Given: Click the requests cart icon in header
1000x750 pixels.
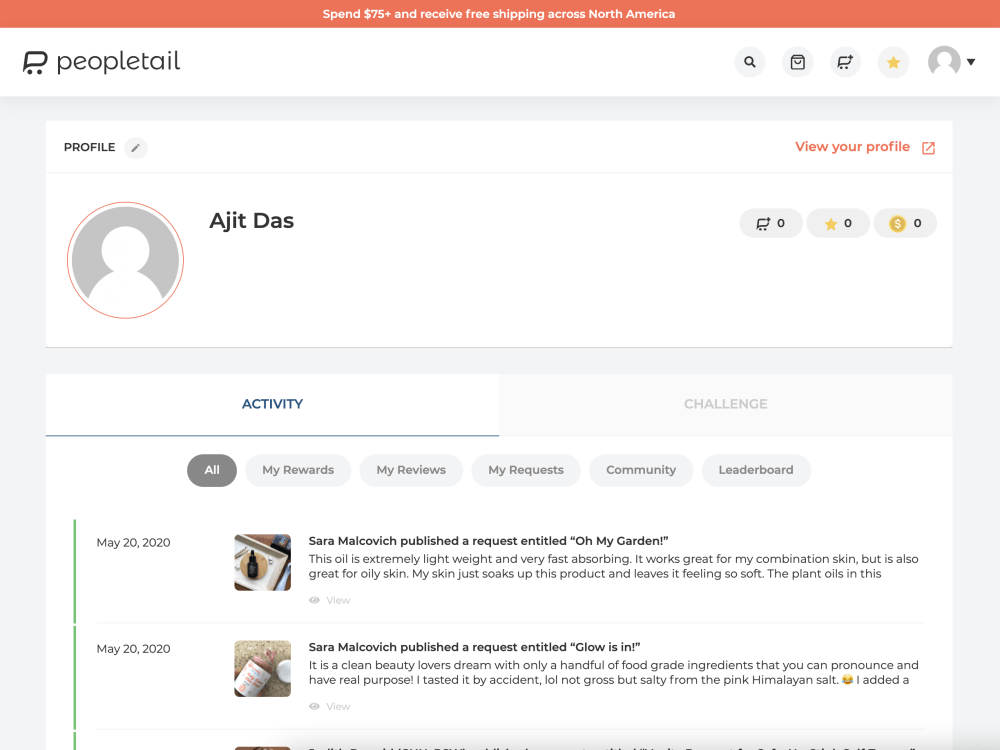Looking at the screenshot, I should point(845,62).
